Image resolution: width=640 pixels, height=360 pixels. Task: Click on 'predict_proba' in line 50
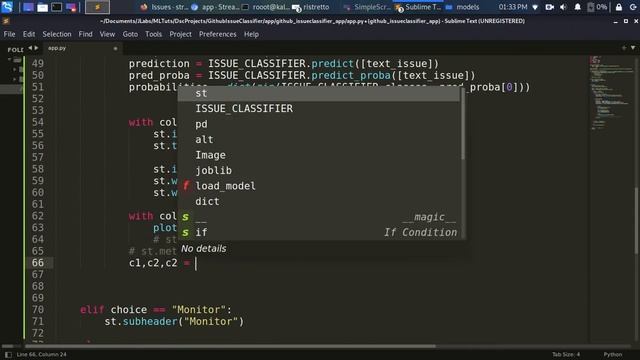coord(351,76)
